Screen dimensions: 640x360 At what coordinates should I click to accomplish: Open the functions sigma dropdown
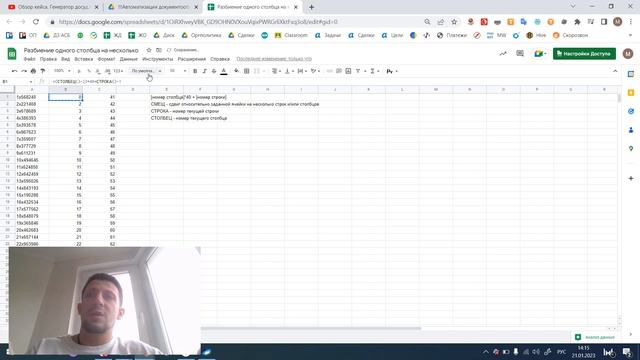374,71
